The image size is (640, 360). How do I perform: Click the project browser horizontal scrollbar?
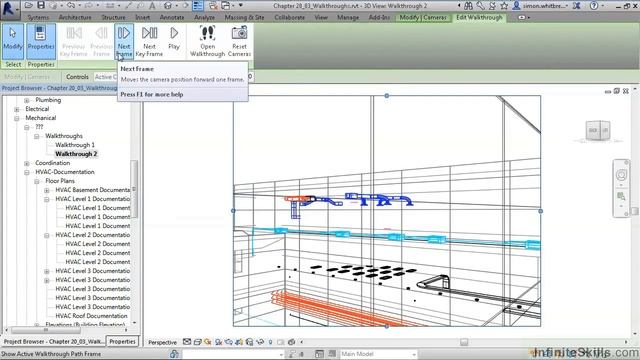46,330
